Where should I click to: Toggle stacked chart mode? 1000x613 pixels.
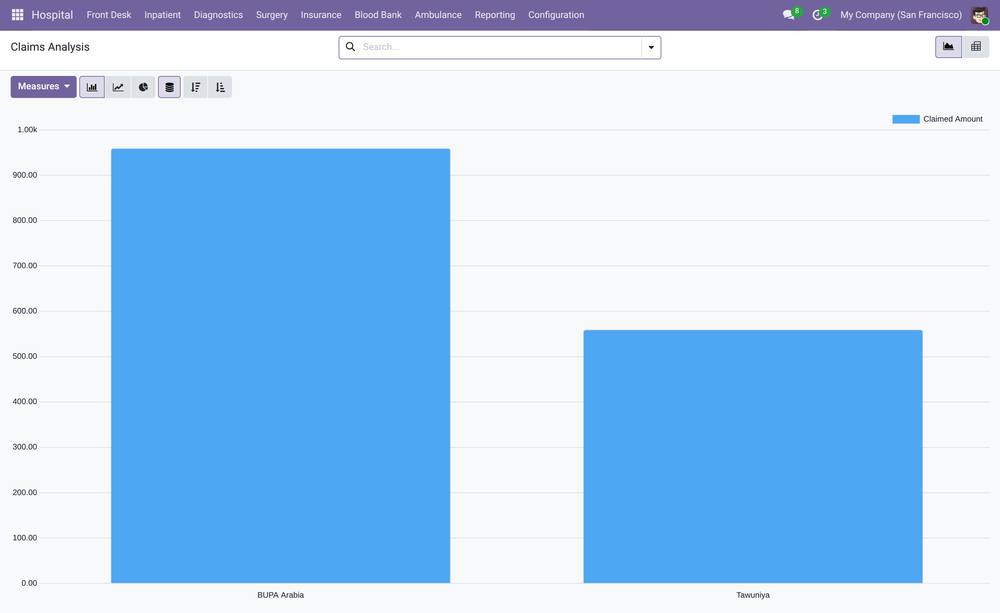coord(169,87)
